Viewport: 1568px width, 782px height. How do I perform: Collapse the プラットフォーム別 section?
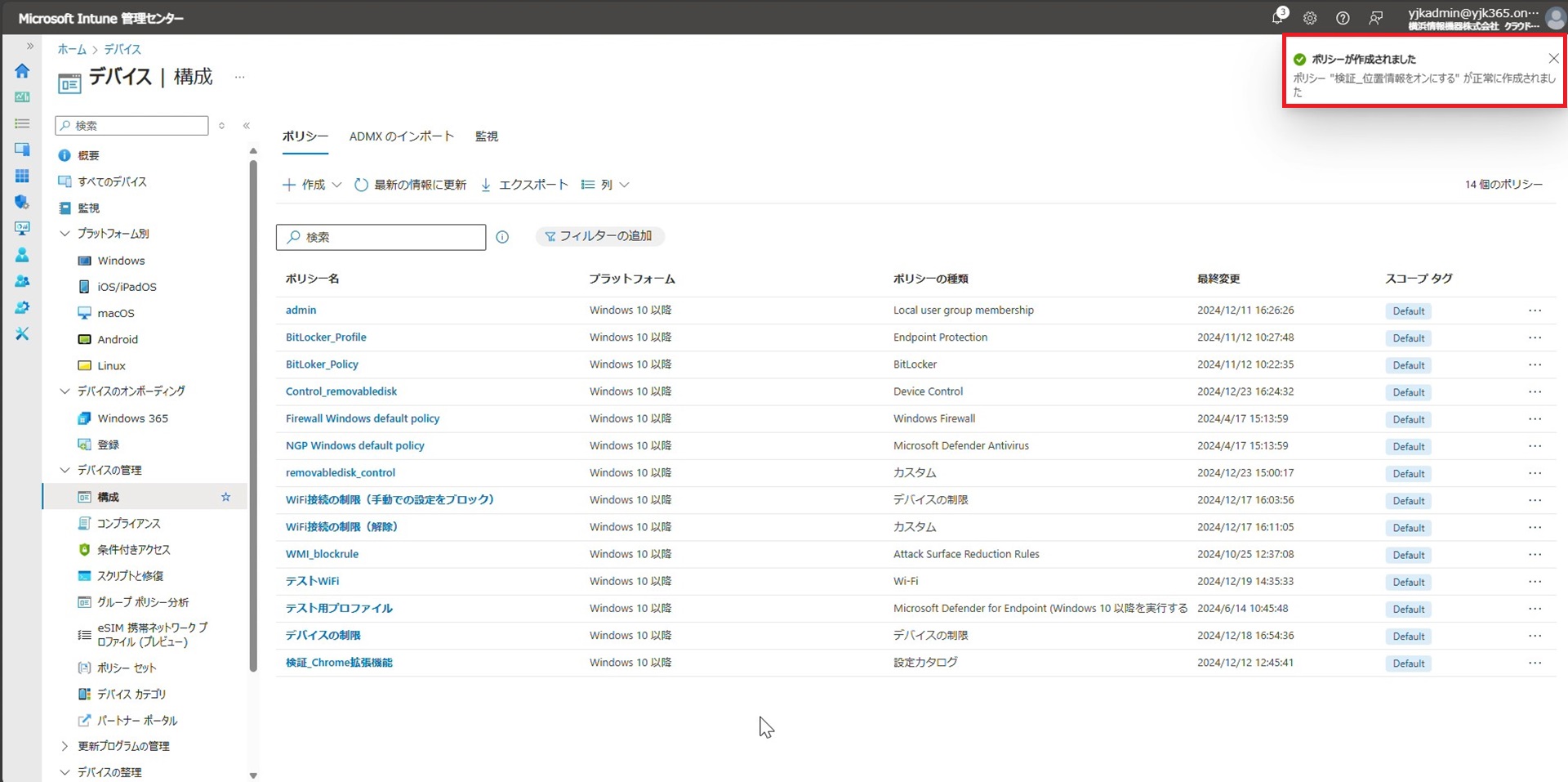coord(65,234)
